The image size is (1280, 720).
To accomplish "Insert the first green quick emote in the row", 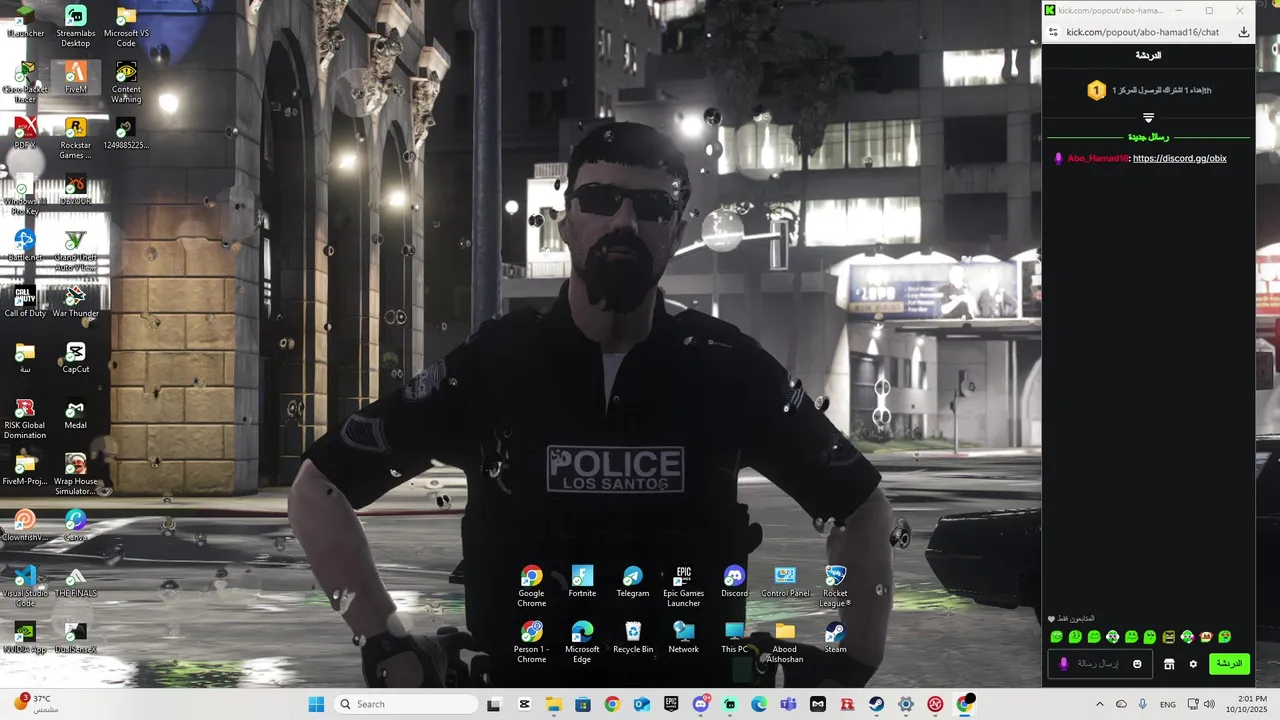I will (1057, 637).
